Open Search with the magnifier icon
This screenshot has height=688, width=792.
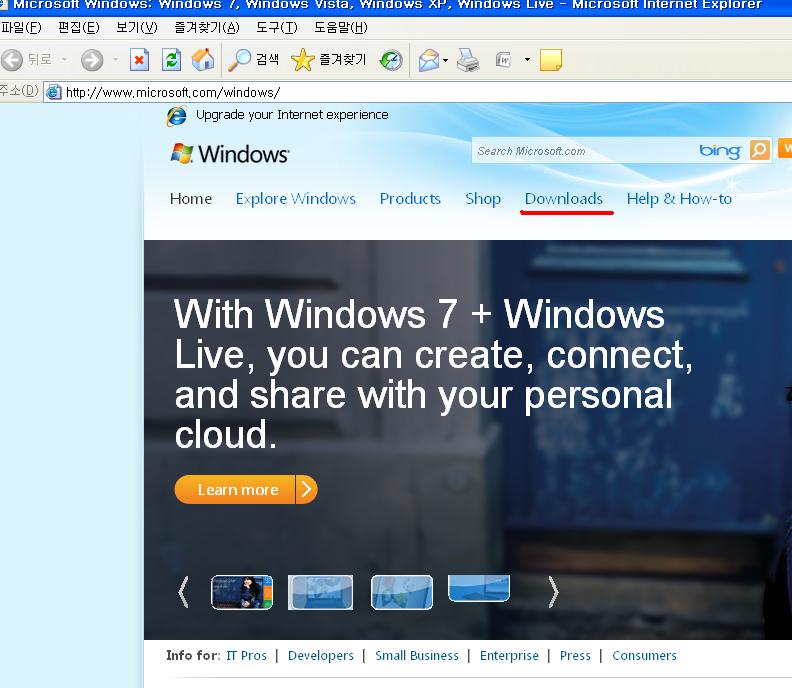pyautogui.click(x=239, y=60)
